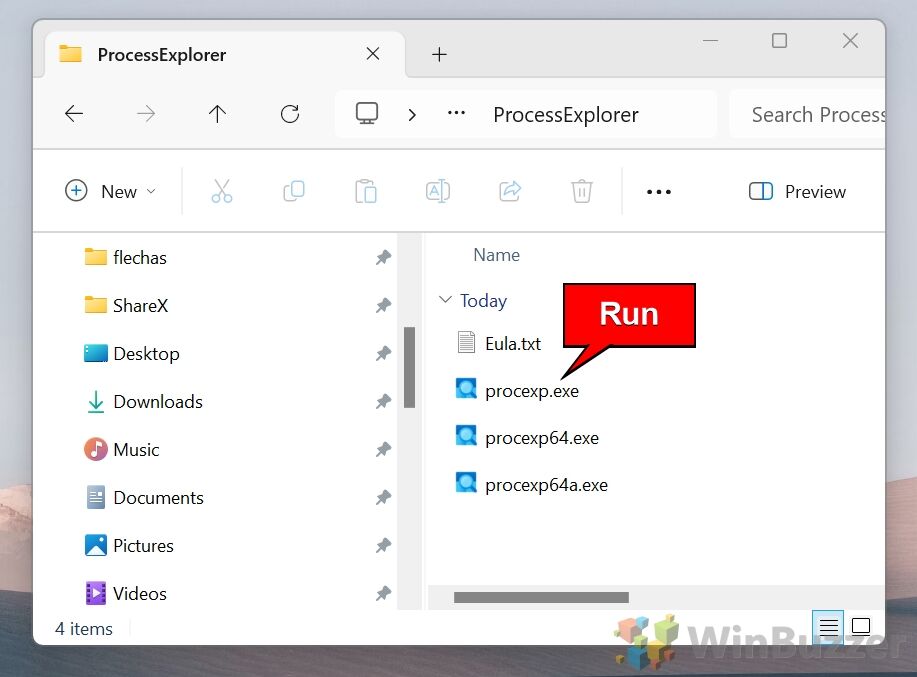The height and width of the screenshot is (677, 917).
Task: Click the Paste icon
Action: pyautogui.click(x=366, y=191)
